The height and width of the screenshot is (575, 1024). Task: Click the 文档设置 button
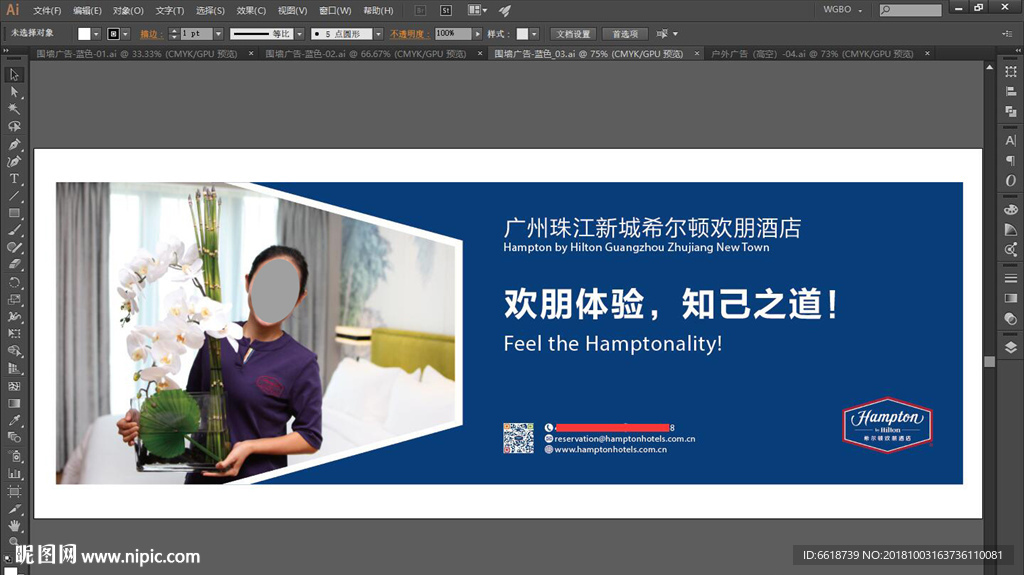[573, 34]
